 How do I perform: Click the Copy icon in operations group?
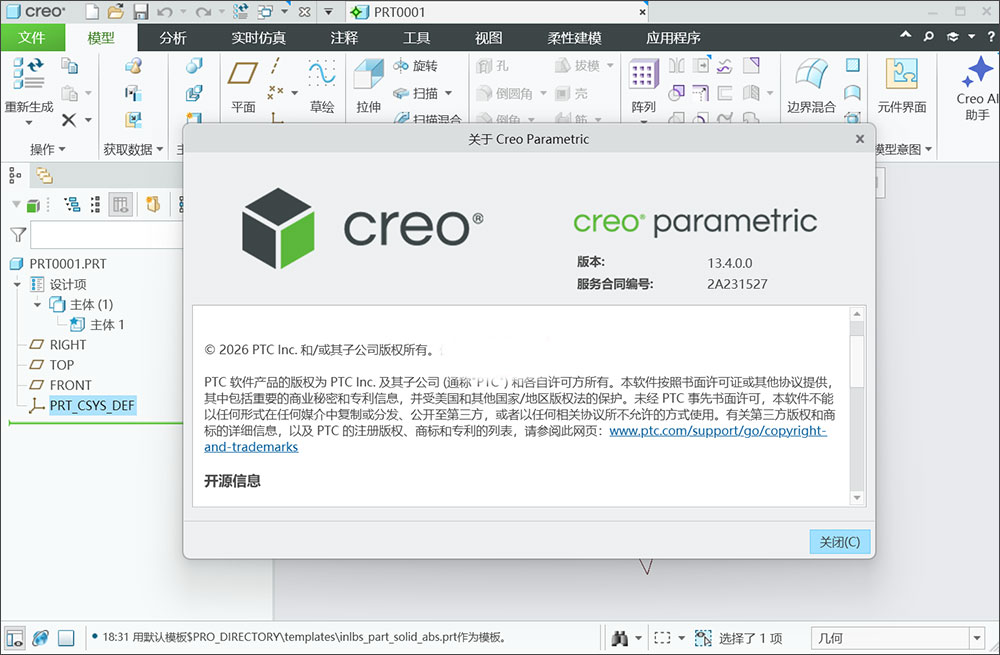(x=70, y=66)
